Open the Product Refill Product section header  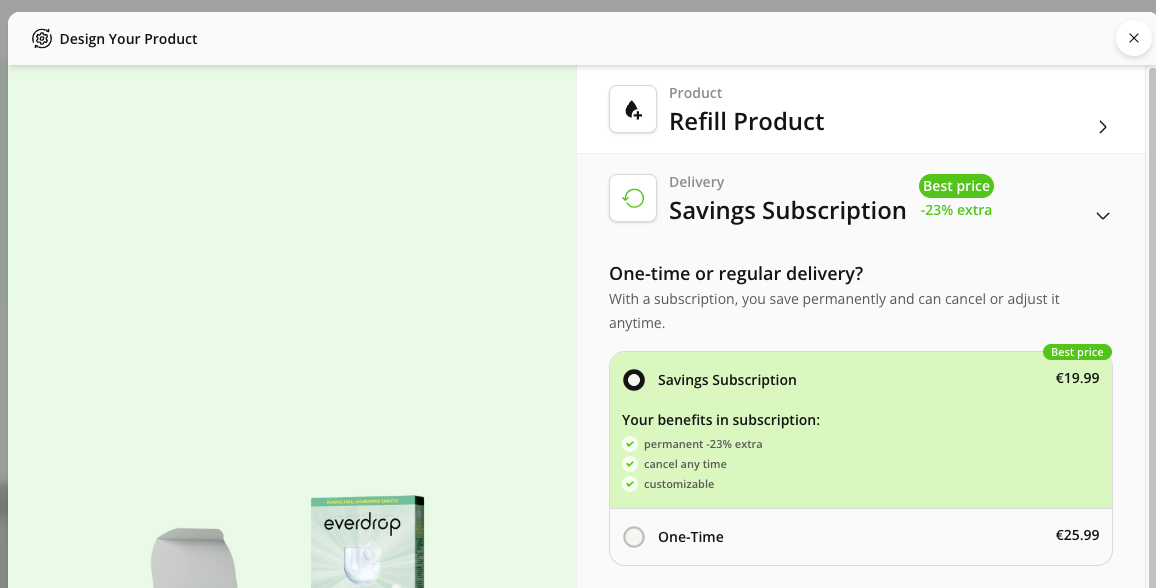(746, 121)
